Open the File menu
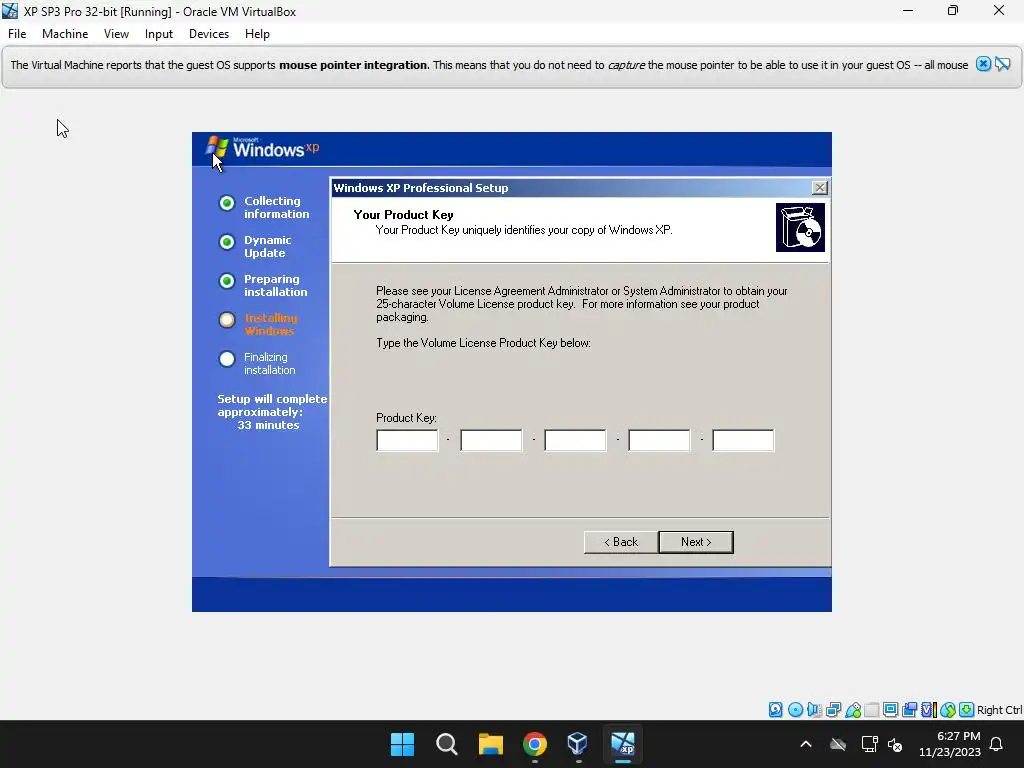 pos(17,34)
